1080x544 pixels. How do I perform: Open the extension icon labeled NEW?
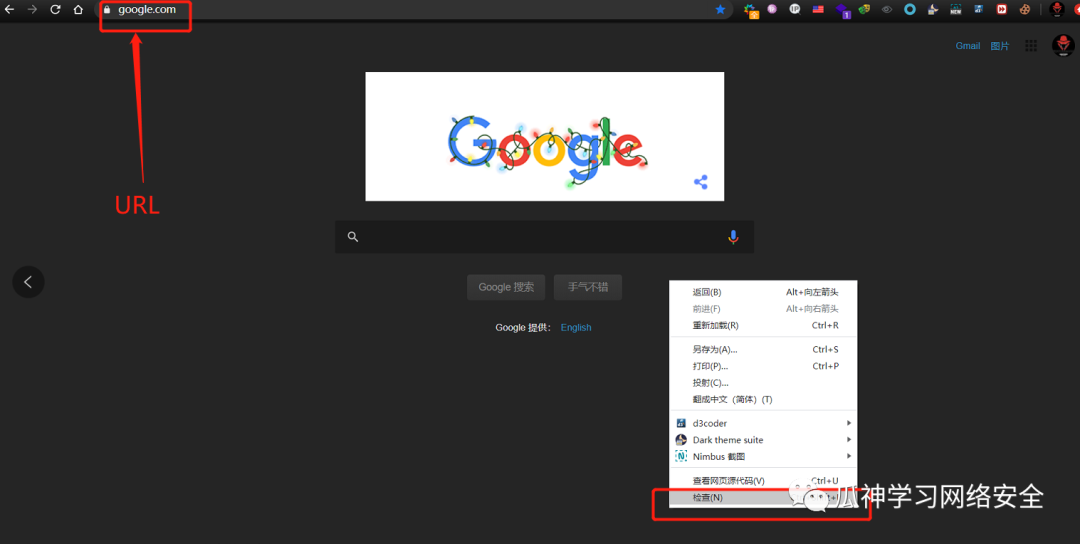[x=955, y=10]
